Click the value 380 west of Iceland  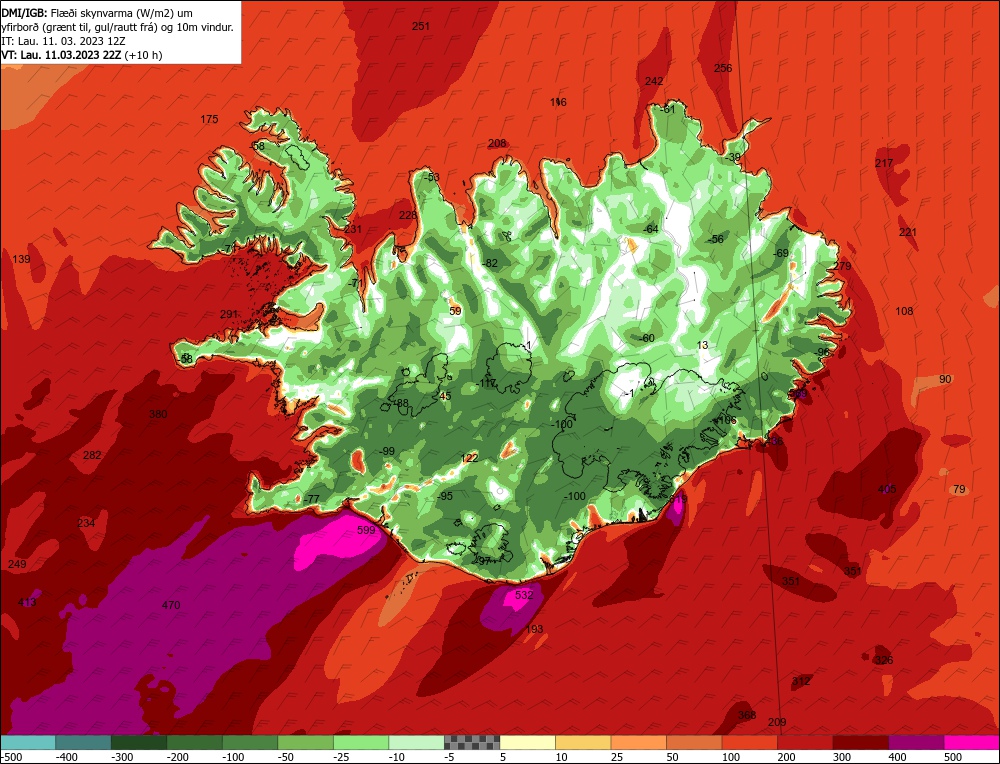click(x=158, y=415)
